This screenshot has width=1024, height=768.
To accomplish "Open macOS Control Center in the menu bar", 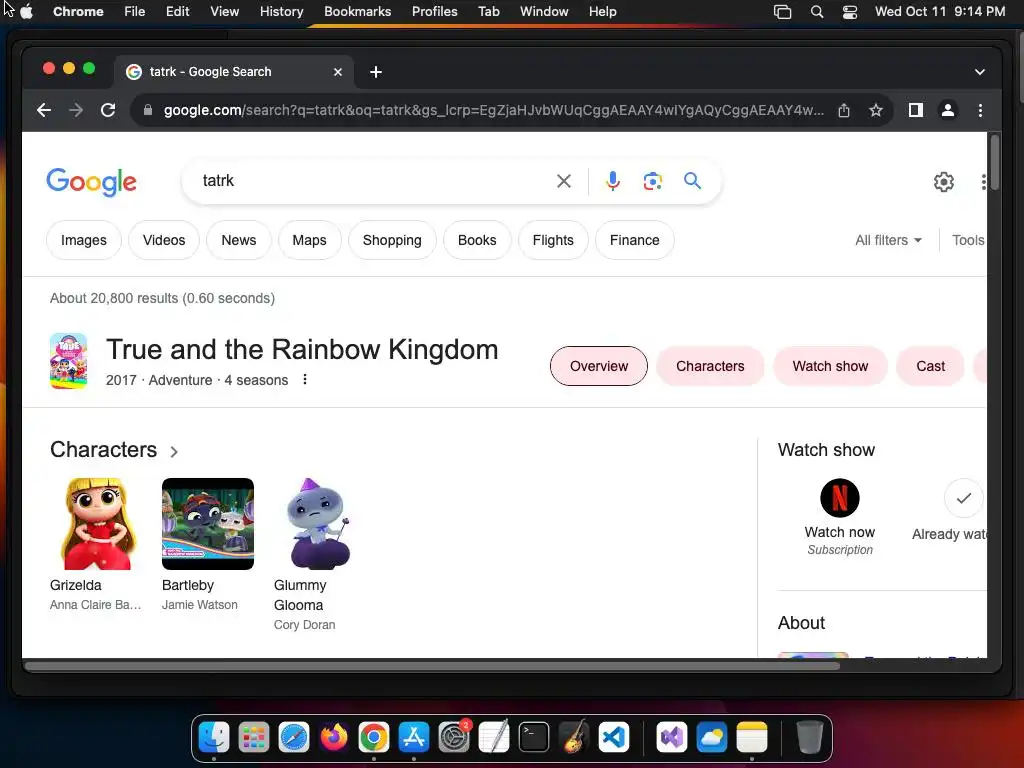I will (x=850, y=12).
